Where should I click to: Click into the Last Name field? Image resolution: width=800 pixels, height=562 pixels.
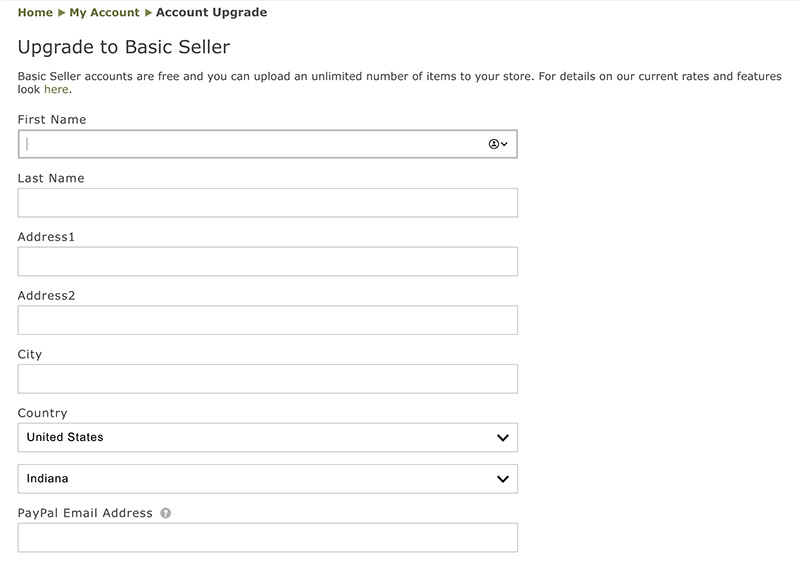tap(267, 203)
